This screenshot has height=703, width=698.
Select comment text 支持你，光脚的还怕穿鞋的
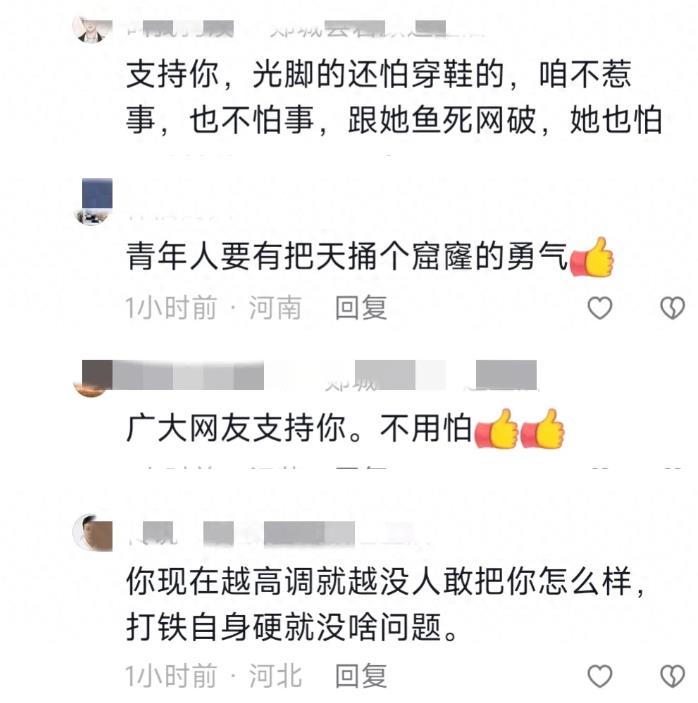315,74
